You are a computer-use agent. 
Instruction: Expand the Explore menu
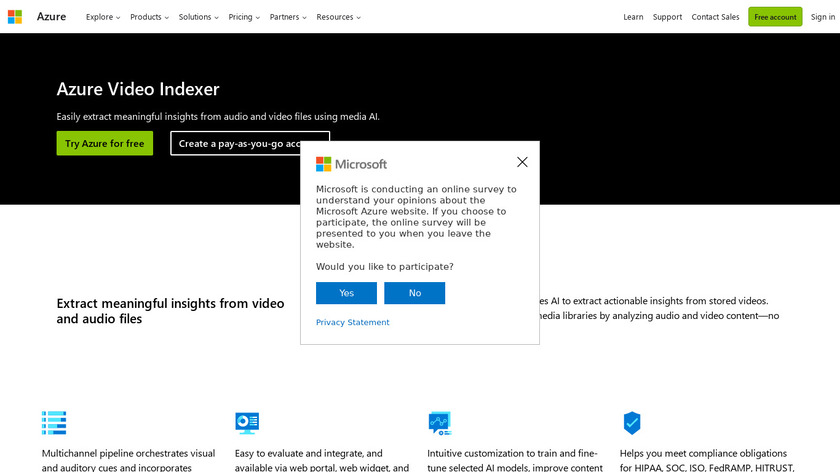[x=103, y=17]
